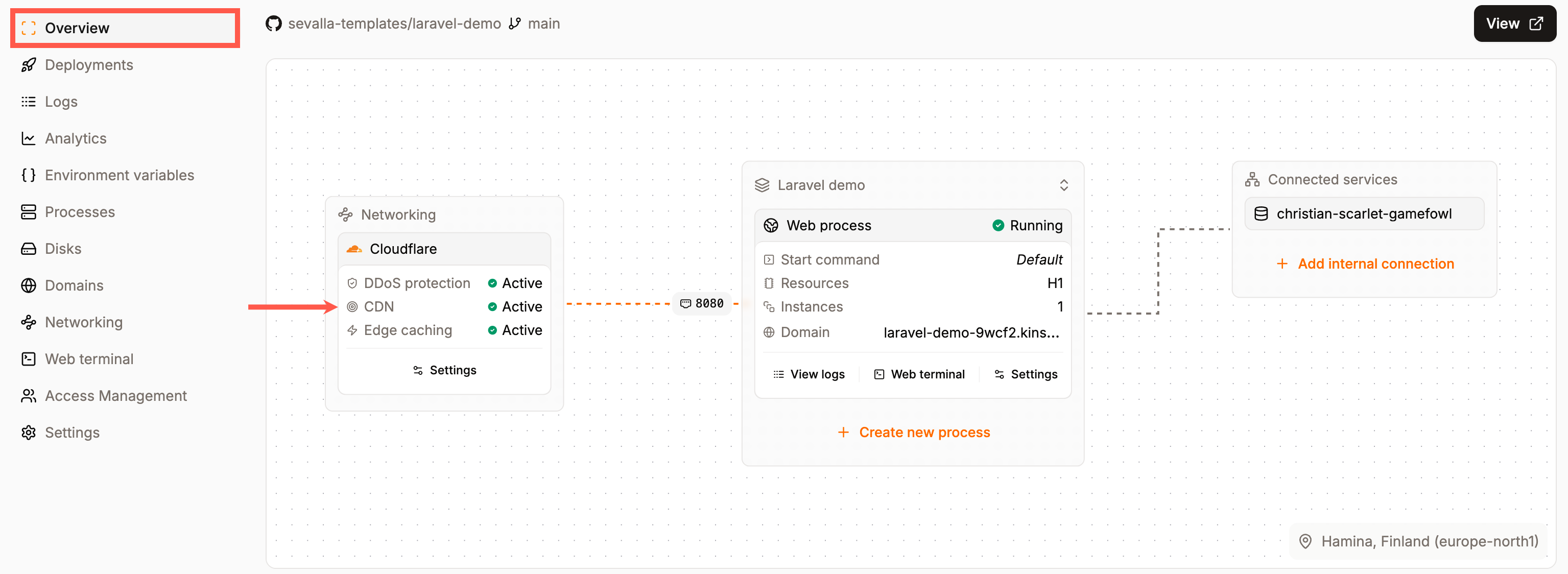
Task: Select the Deployments rocket icon in sidebar
Action: [x=28, y=64]
